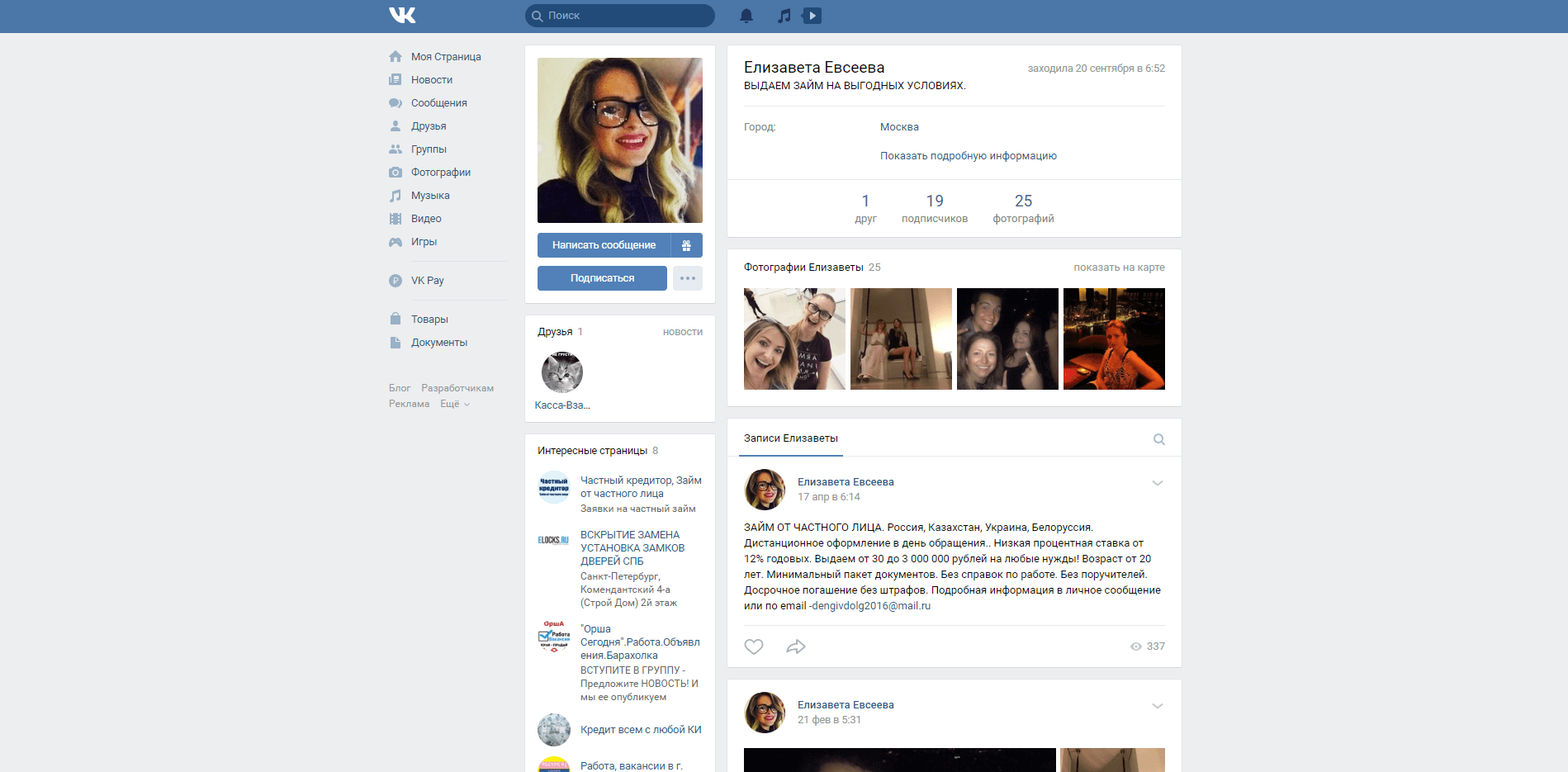
Task: Search posts on Елизавета's wall
Action: tap(1158, 439)
